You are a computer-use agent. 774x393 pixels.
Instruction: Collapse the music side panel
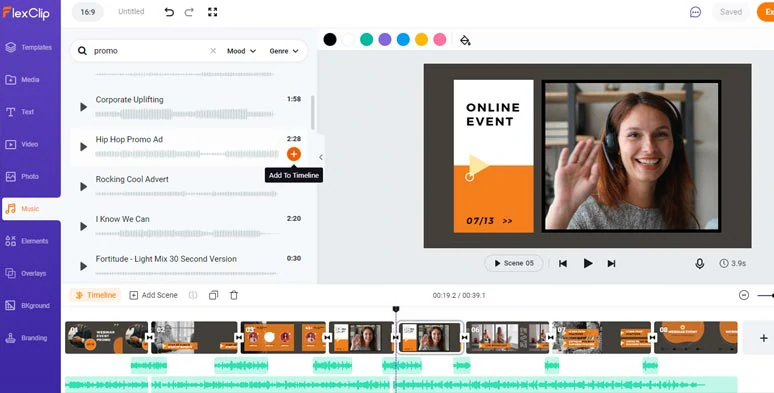coord(321,157)
